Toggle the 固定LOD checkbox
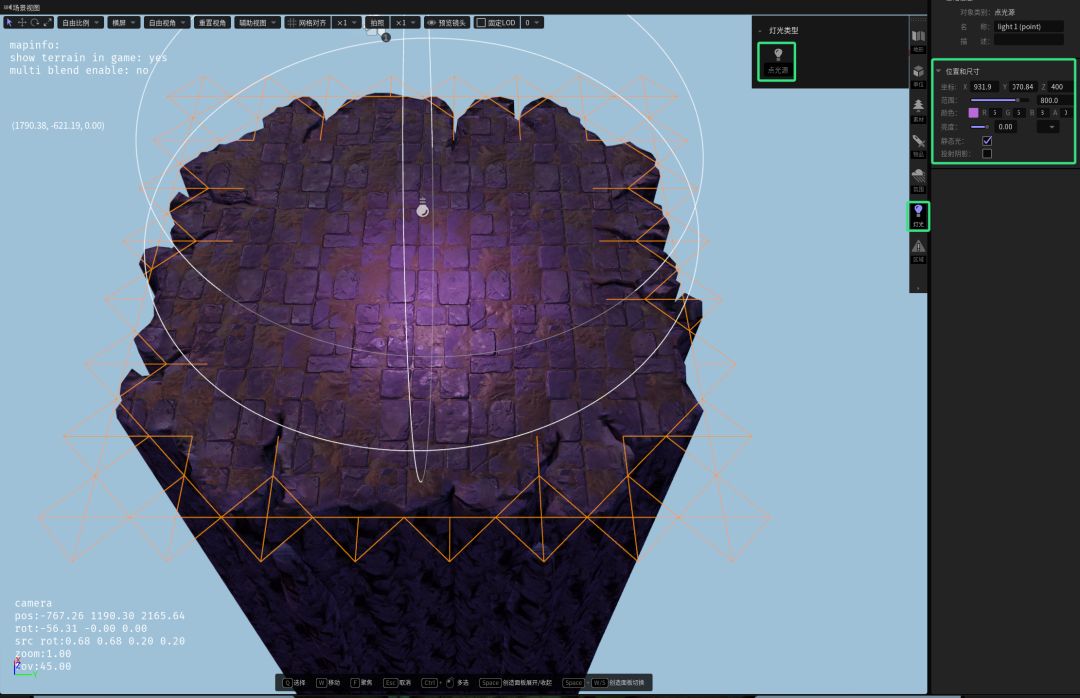This screenshot has width=1080, height=698. pos(480,22)
